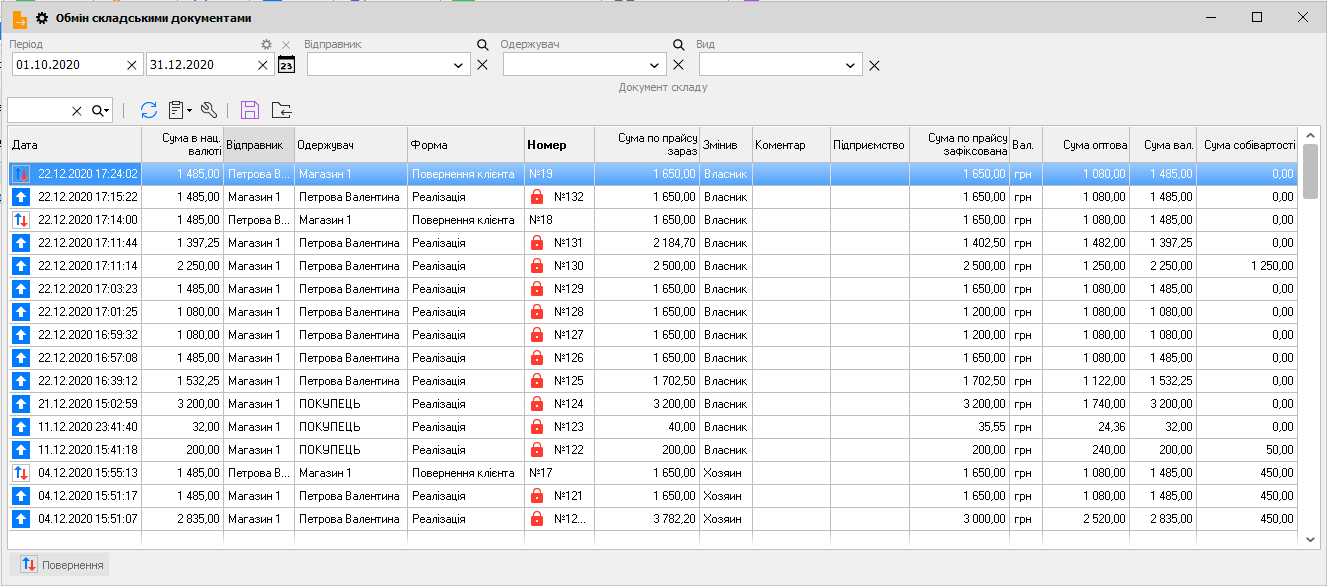This screenshot has height=586, width=1327.
Task: Click the end date field 31.12.2020
Action: [200, 65]
